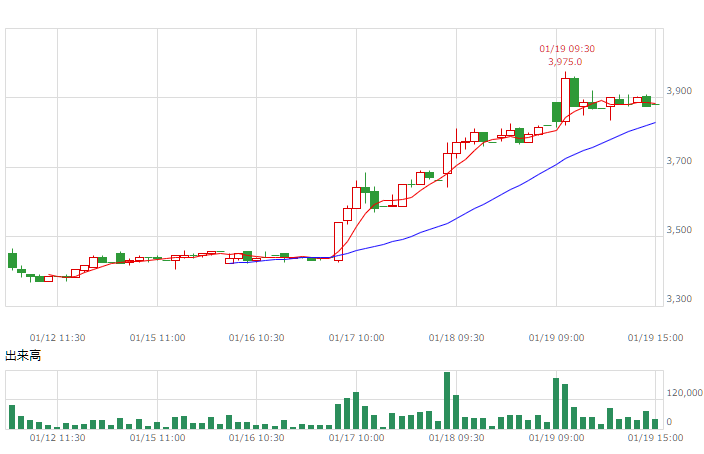Screen dimensions: 704x454
Task: Select the 3,500 price axis label
Action: pos(679,229)
